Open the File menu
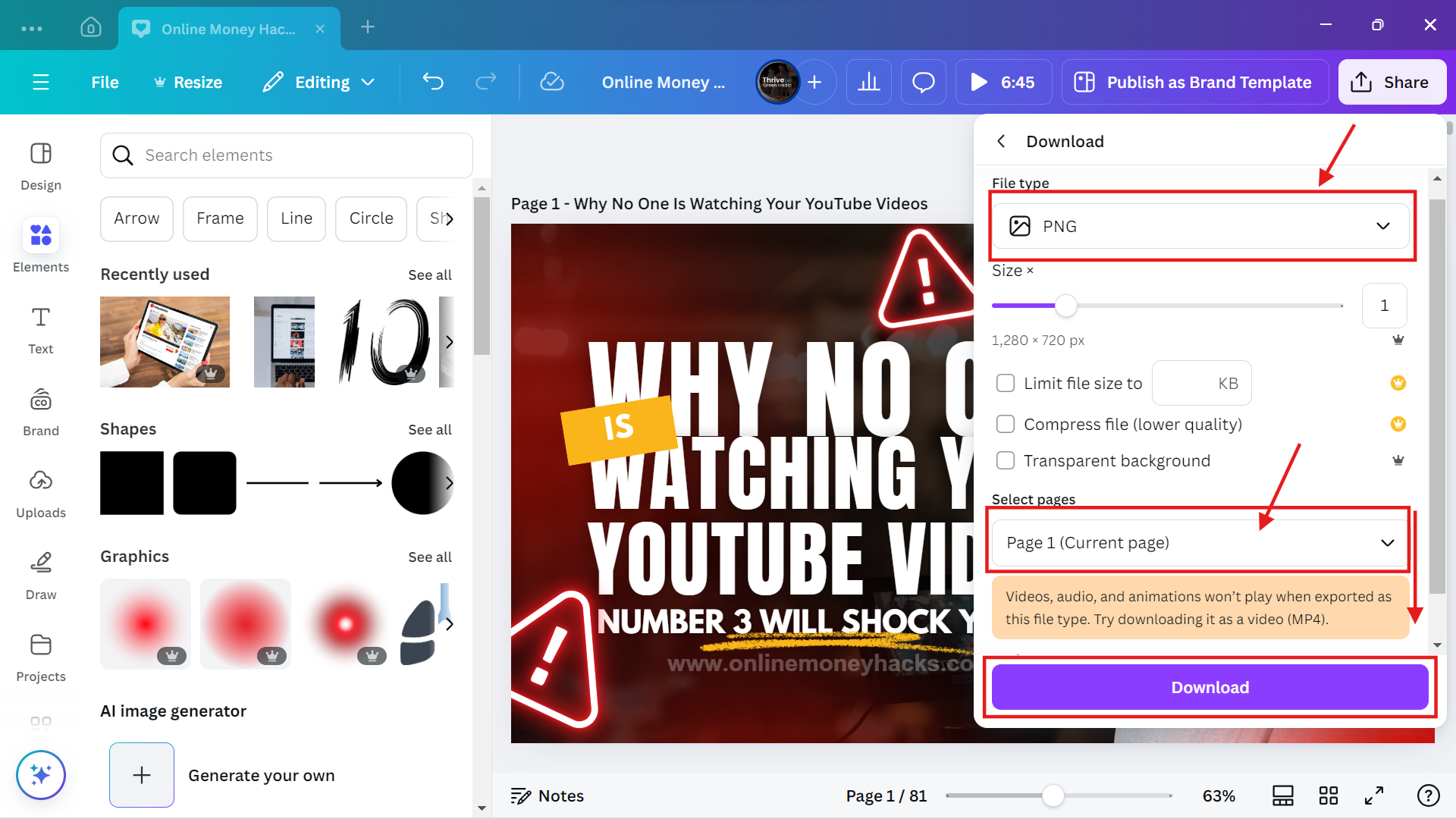Viewport: 1456px width, 819px height. point(105,82)
